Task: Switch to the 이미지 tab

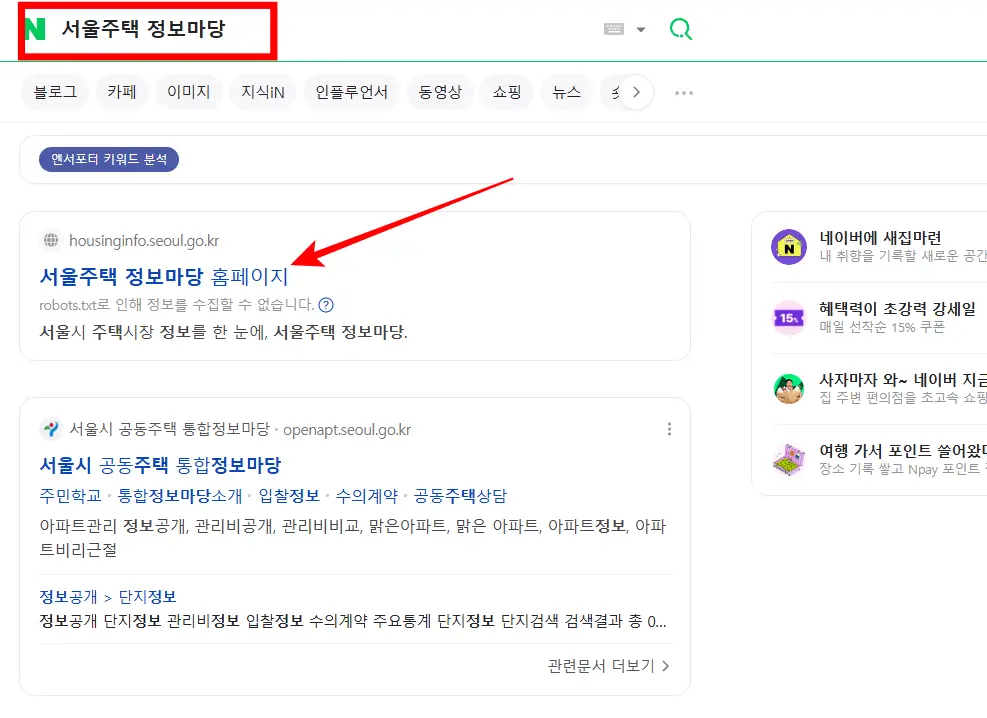Action: pos(188,93)
